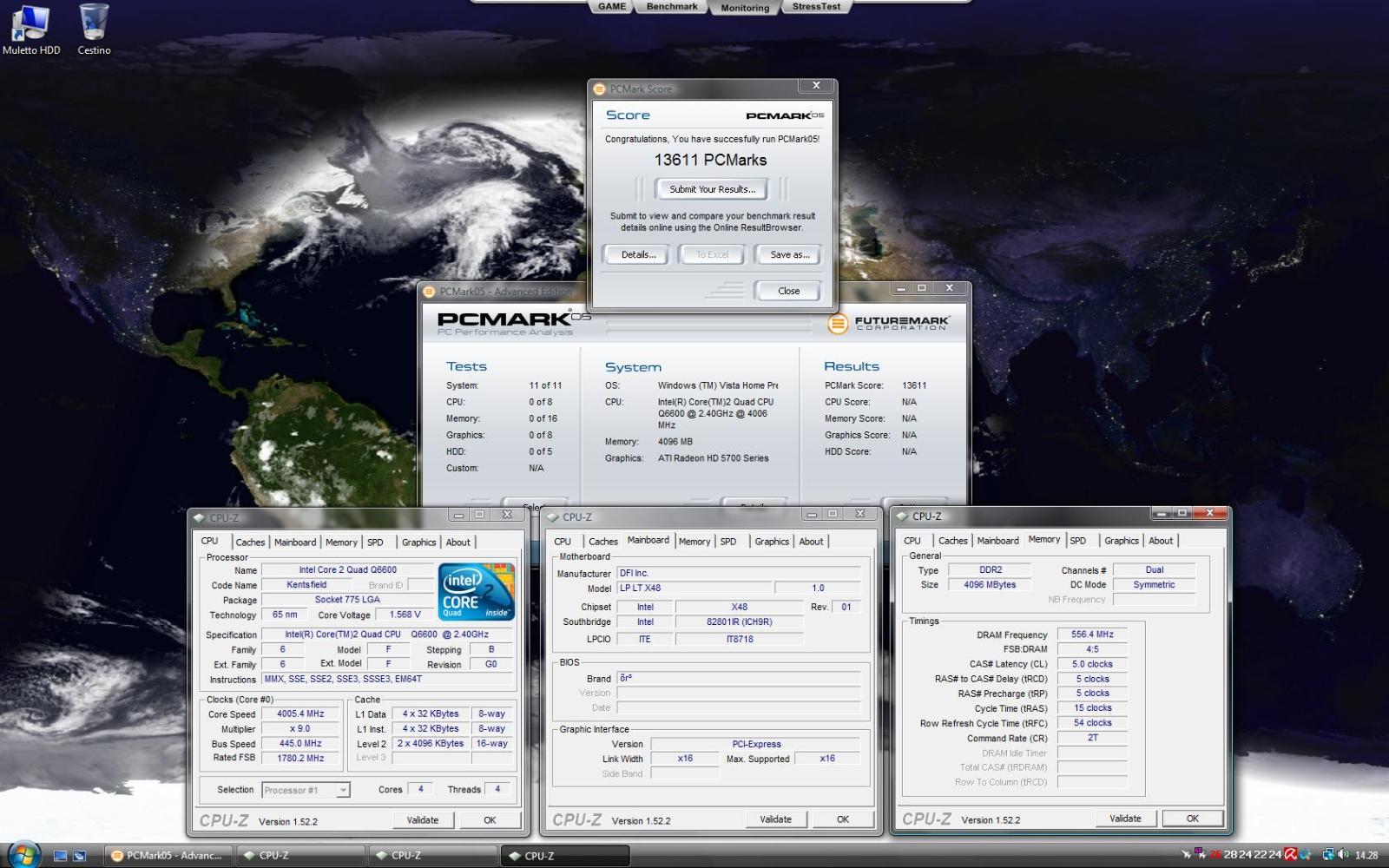This screenshot has width=1389, height=868.
Task: Click the Bus Speed 445.0 MHz value
Action: (x=300, y=743)
